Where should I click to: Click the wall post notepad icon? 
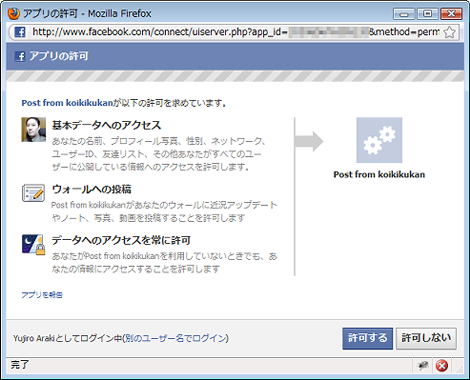click(33, 193)
